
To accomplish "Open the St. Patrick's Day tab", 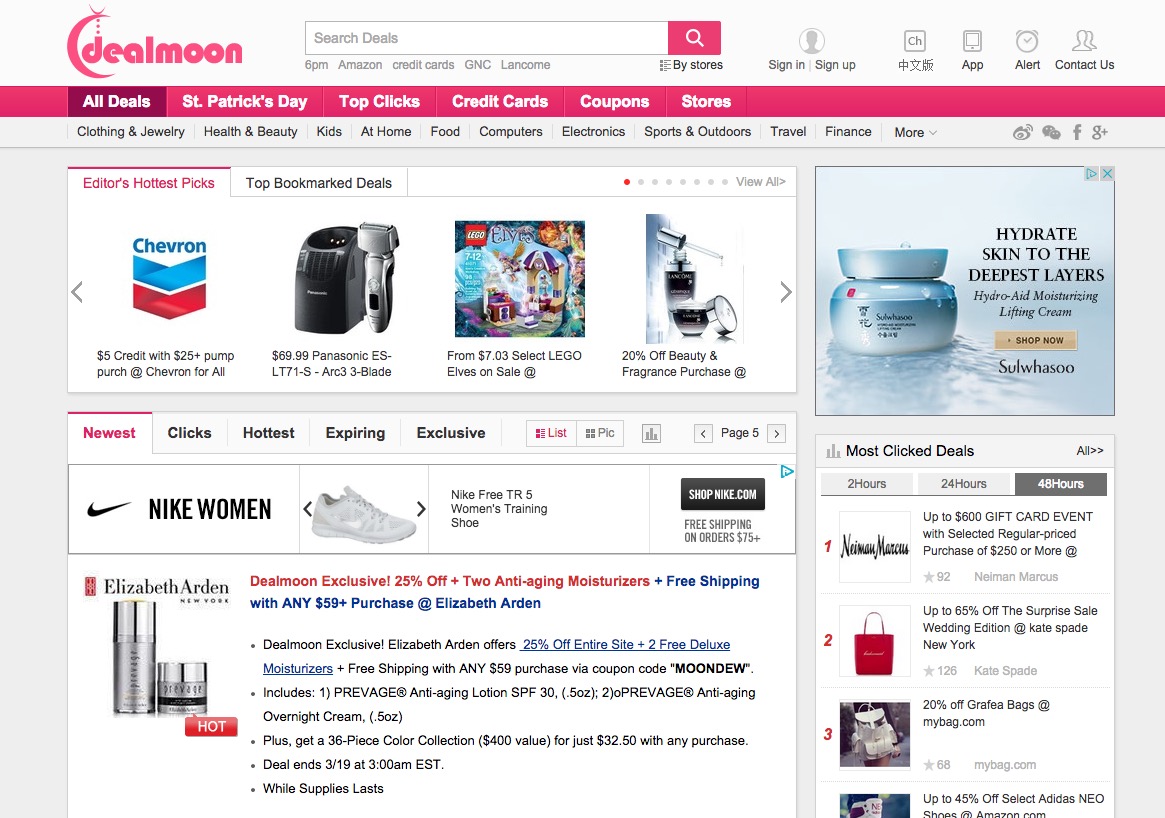I will [244, 102].
